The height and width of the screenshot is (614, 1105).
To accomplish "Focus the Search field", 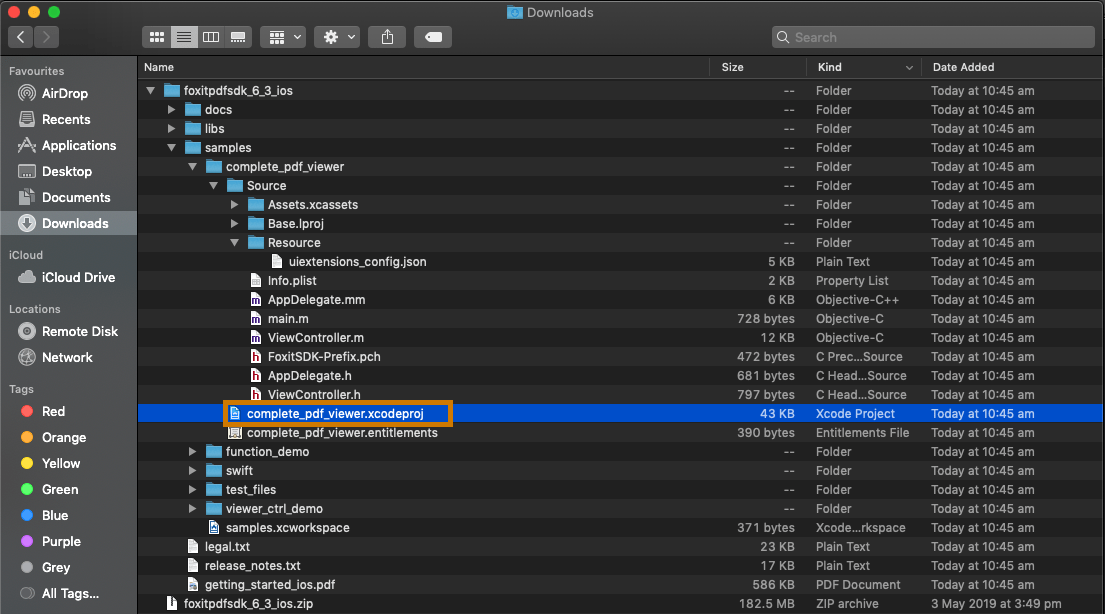I will [x=934, y=37].
